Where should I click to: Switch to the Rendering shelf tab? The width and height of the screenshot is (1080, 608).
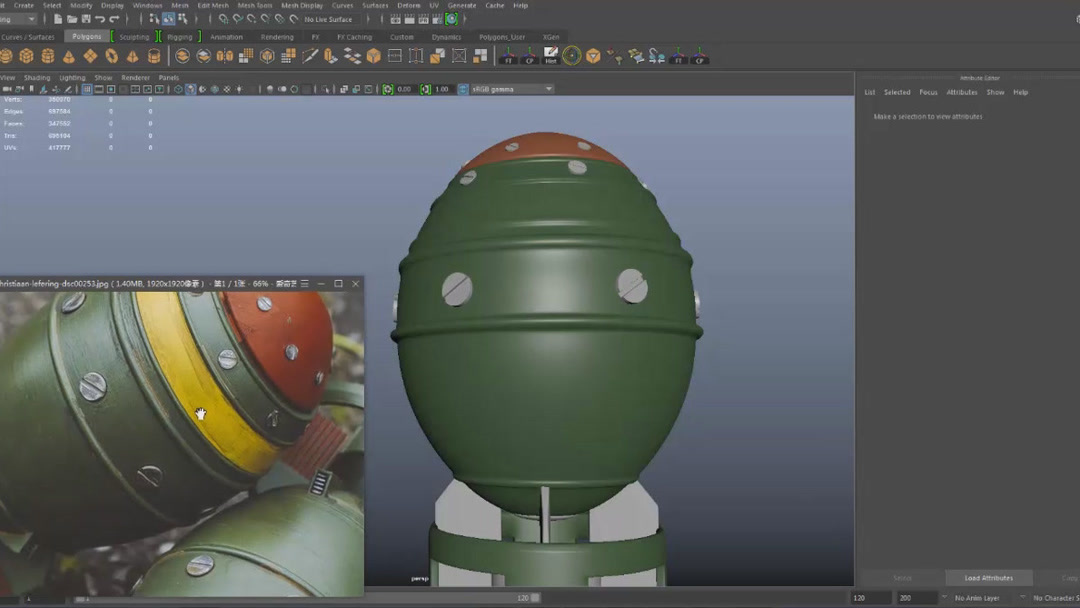[277, 37]
